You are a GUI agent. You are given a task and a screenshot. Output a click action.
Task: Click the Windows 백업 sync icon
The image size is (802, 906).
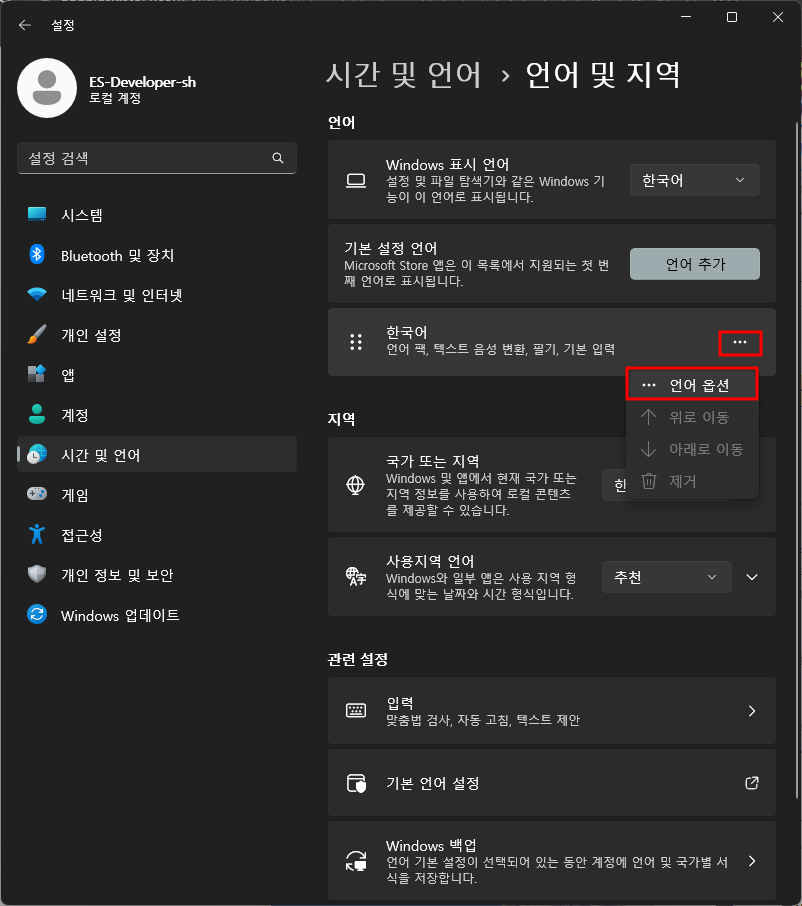click(356, 861)
